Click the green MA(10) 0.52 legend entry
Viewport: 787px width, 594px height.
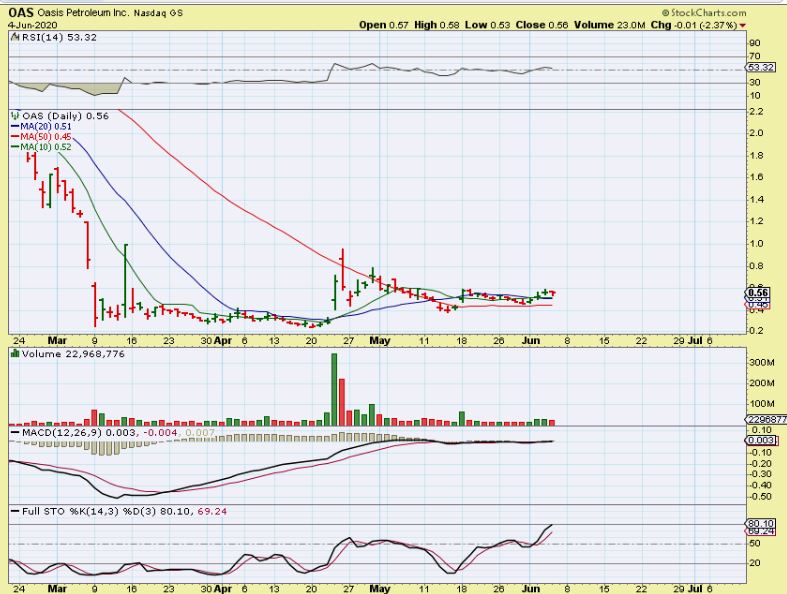click(x=41, y=147)
